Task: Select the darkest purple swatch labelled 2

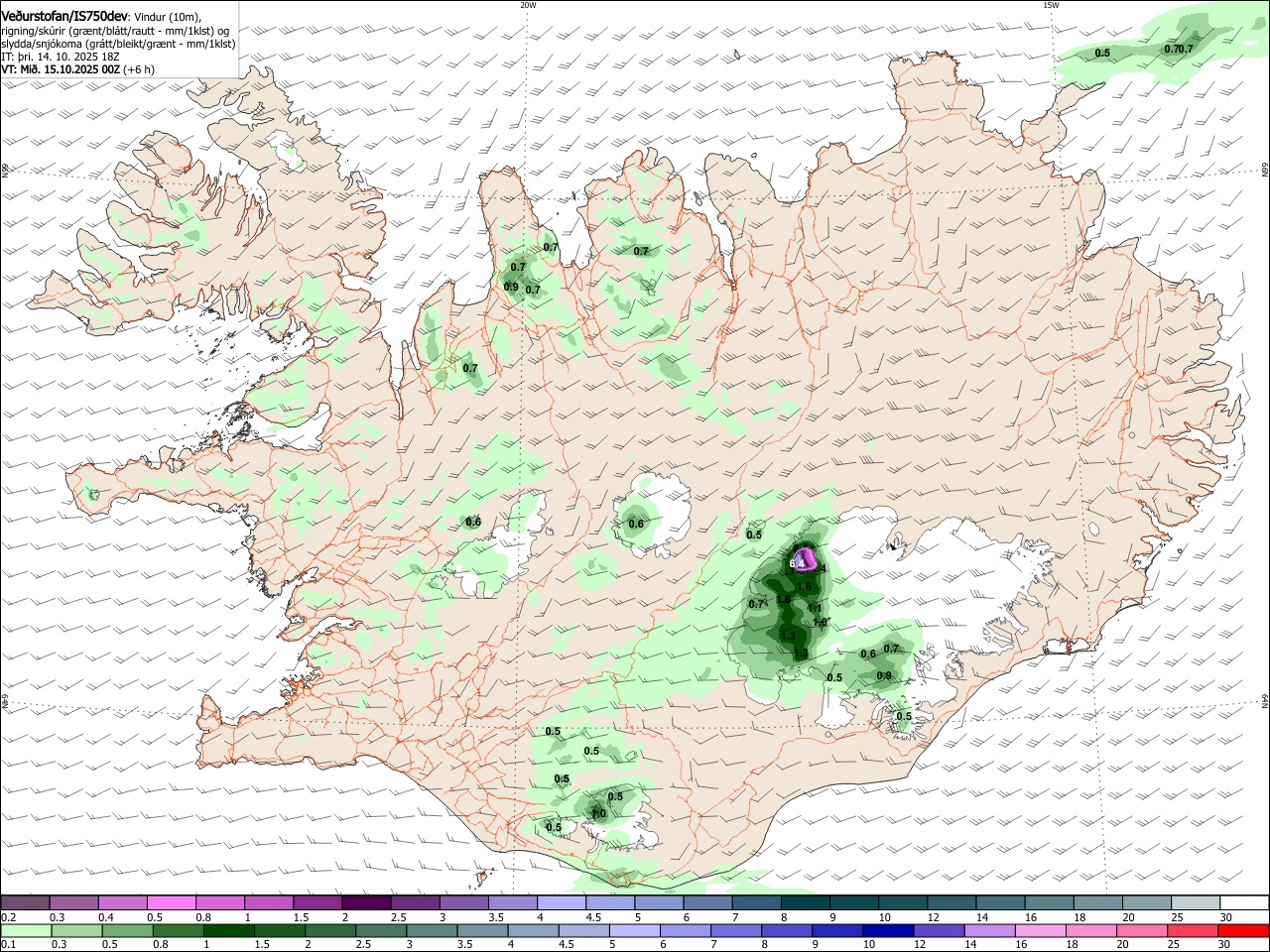Action: click(366, 902)
